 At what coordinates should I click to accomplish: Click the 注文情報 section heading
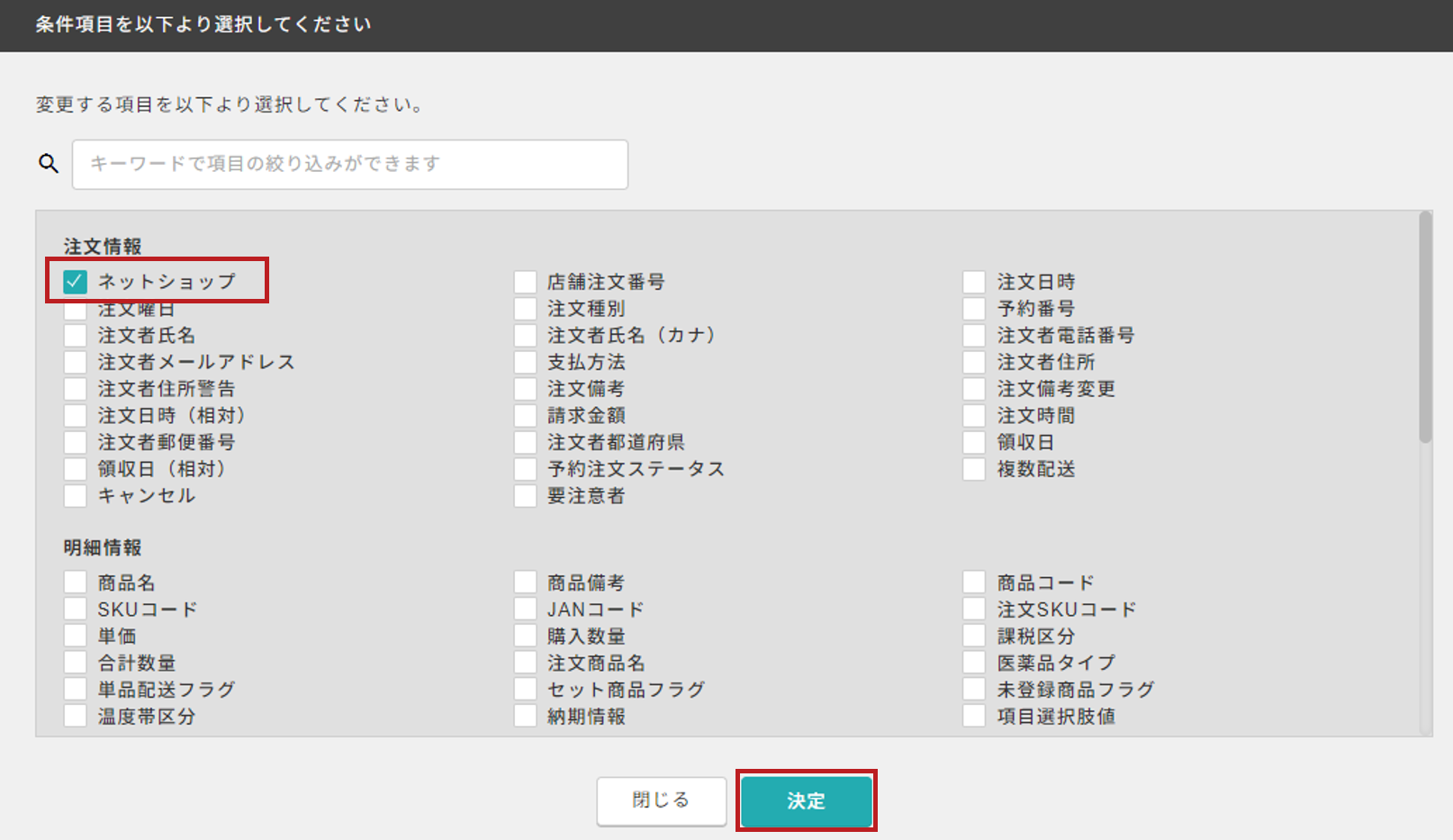click(103, 247)
